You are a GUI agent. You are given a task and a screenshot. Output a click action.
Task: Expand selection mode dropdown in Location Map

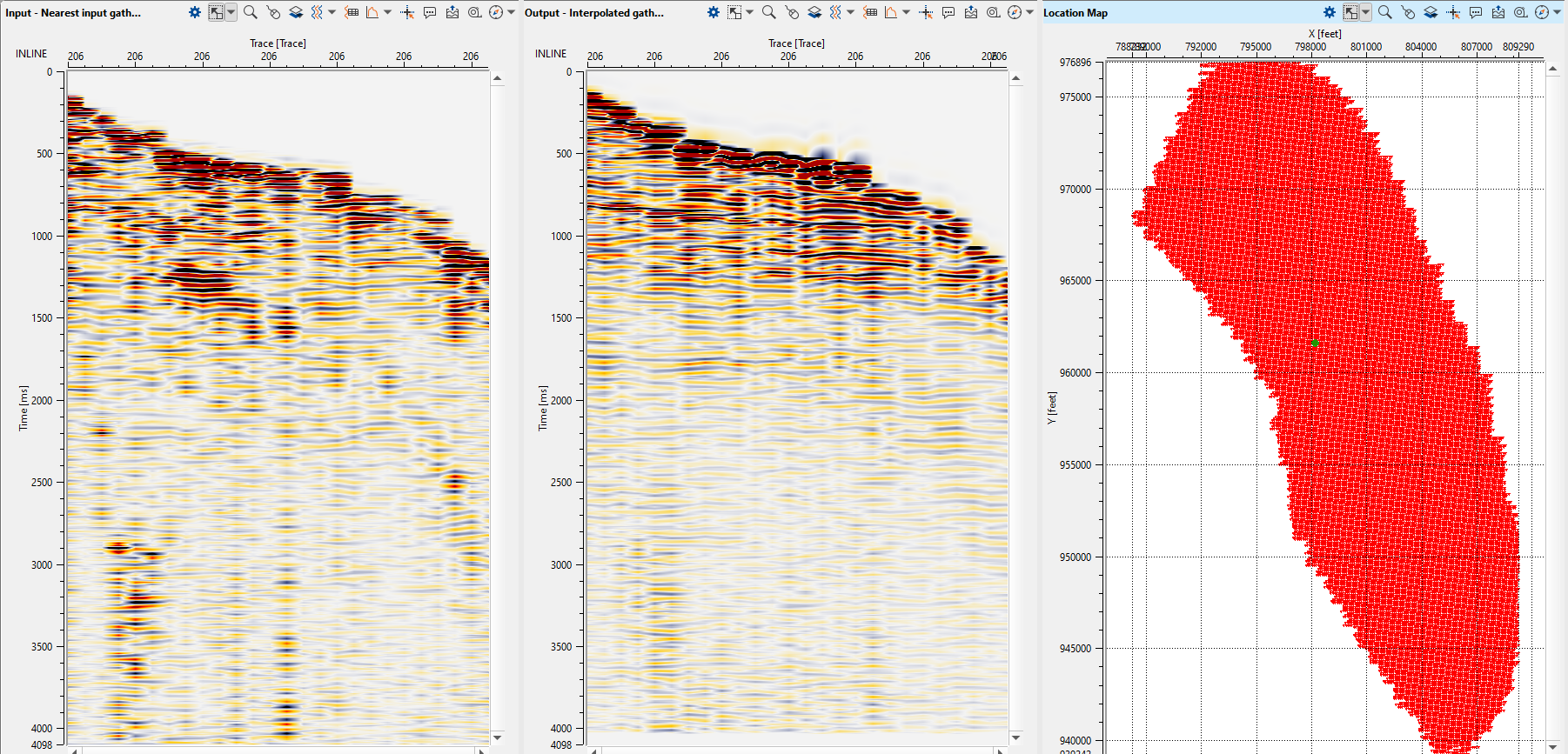(1366, 12)
